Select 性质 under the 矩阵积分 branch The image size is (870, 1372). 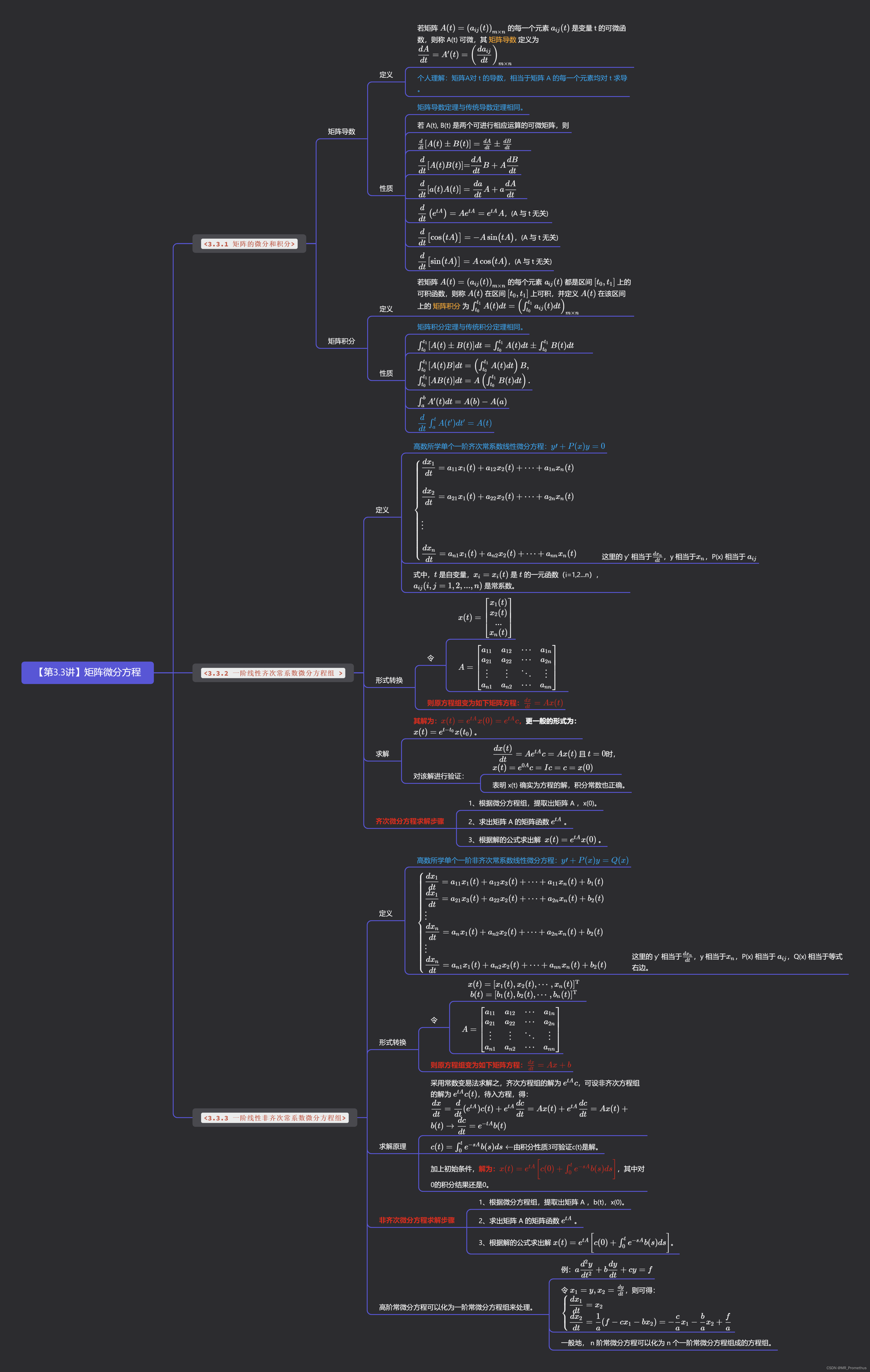click(x=386, y=373)
